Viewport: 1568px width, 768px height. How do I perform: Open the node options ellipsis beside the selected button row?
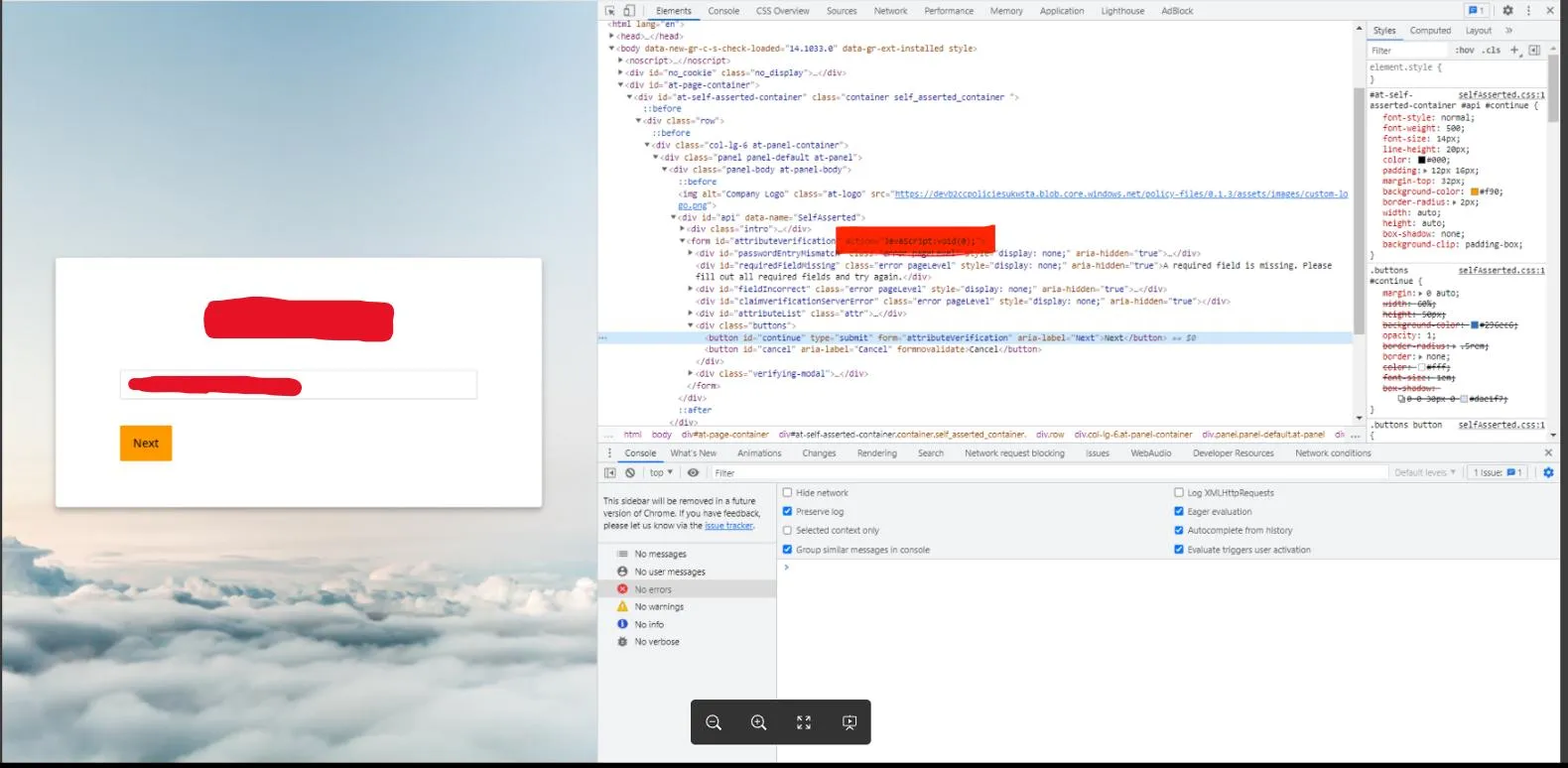[x=603, y=338]
